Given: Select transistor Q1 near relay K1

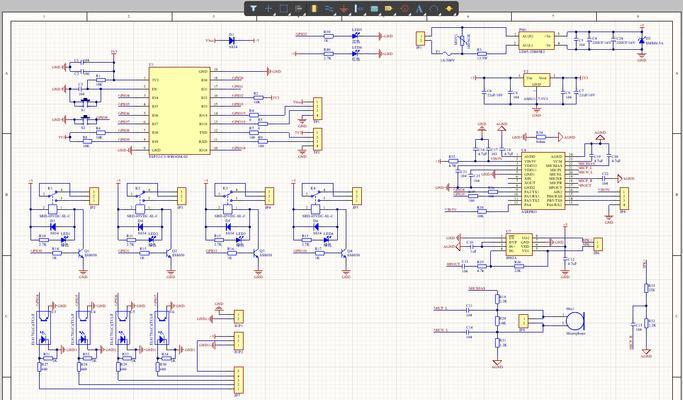Looking at the screenshot, I should pos(81,254).
